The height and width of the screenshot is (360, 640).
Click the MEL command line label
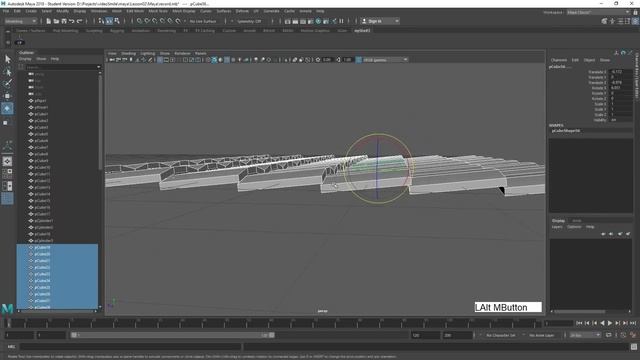pyautogui.click(x=11, y=347)
